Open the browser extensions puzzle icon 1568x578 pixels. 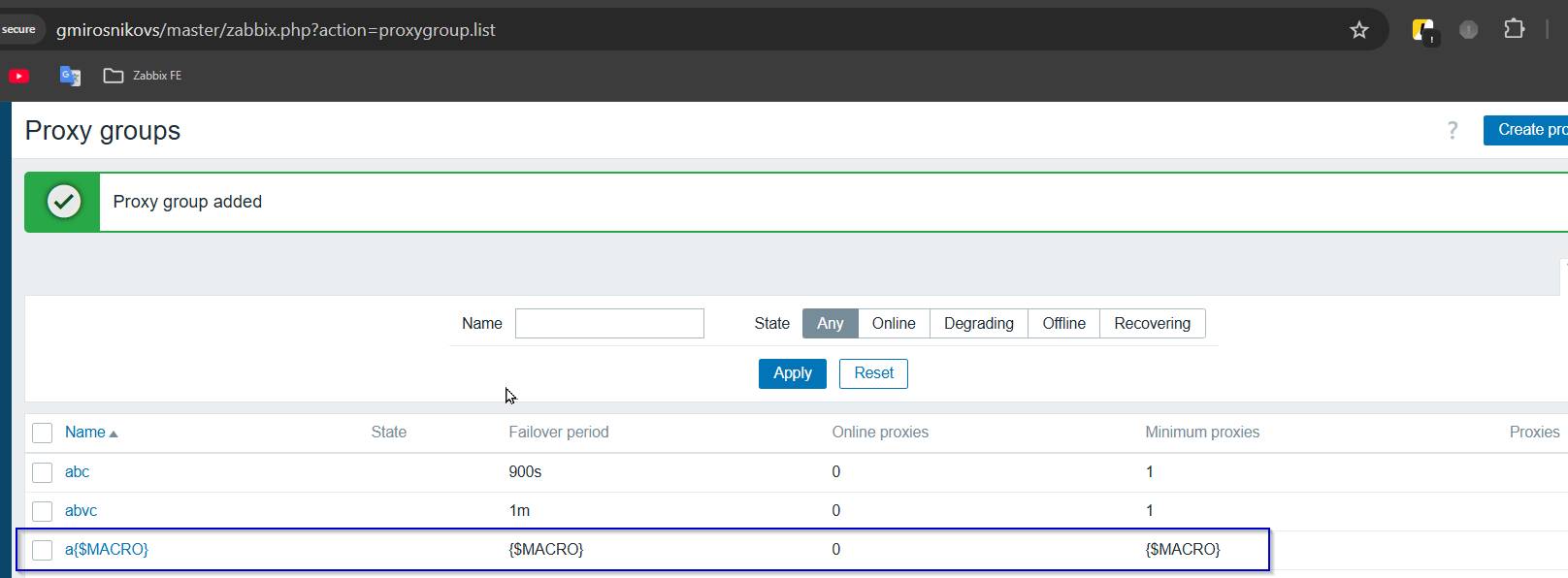click(1514, 30)
